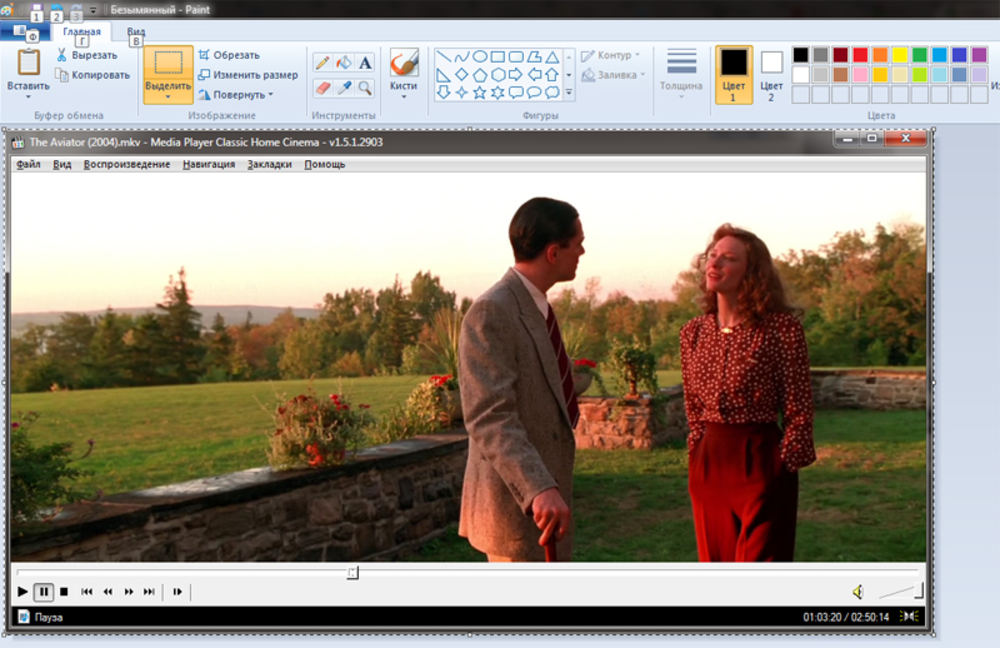Pick the Right arrow shape
Screen dimensions: 1000x648
tap(516, 75)
